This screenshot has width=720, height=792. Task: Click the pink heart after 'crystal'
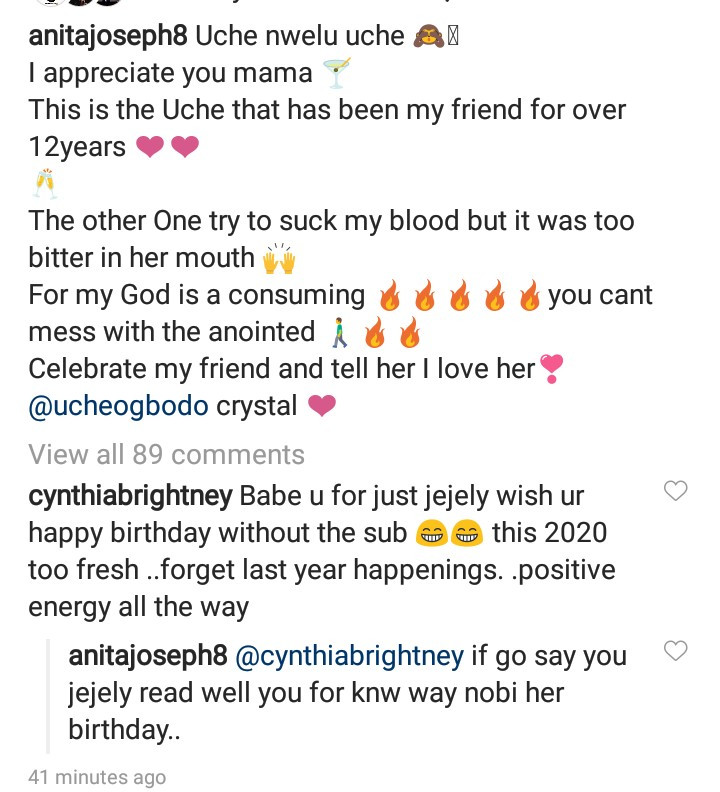pyautogui.click(x=322, y=406)
